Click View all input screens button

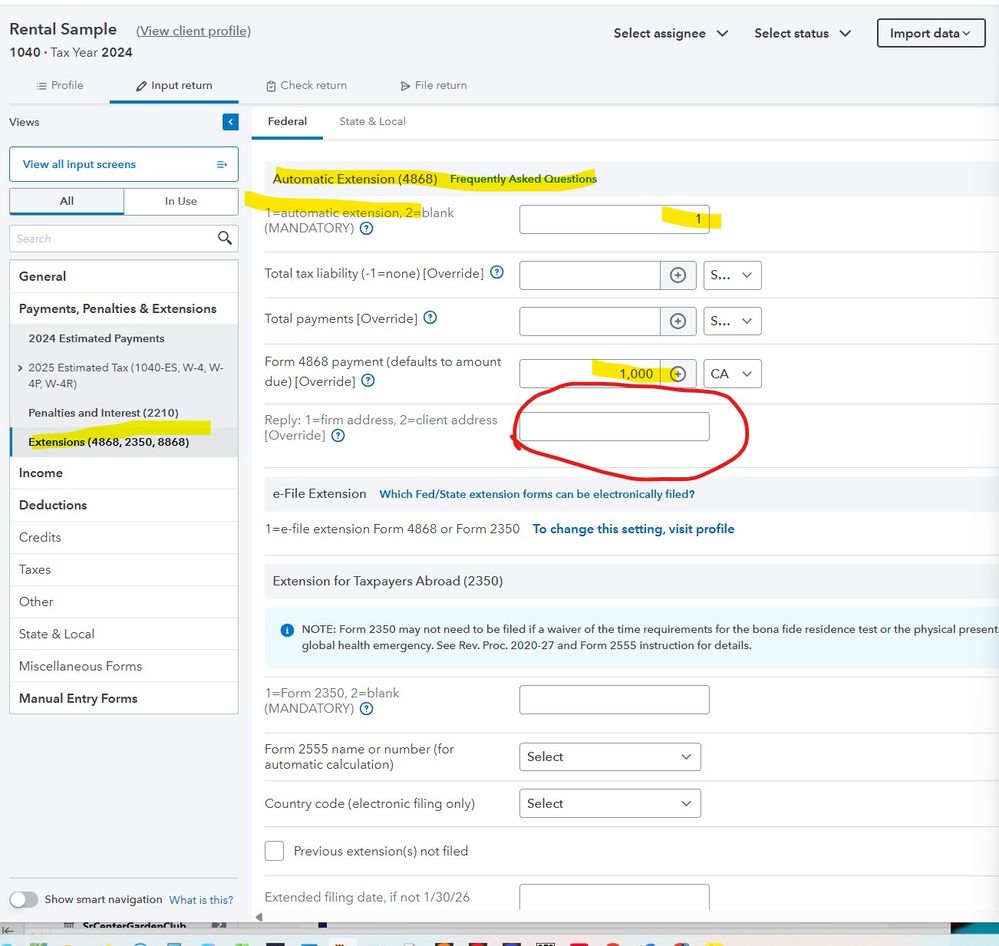(x=124, y=164)
